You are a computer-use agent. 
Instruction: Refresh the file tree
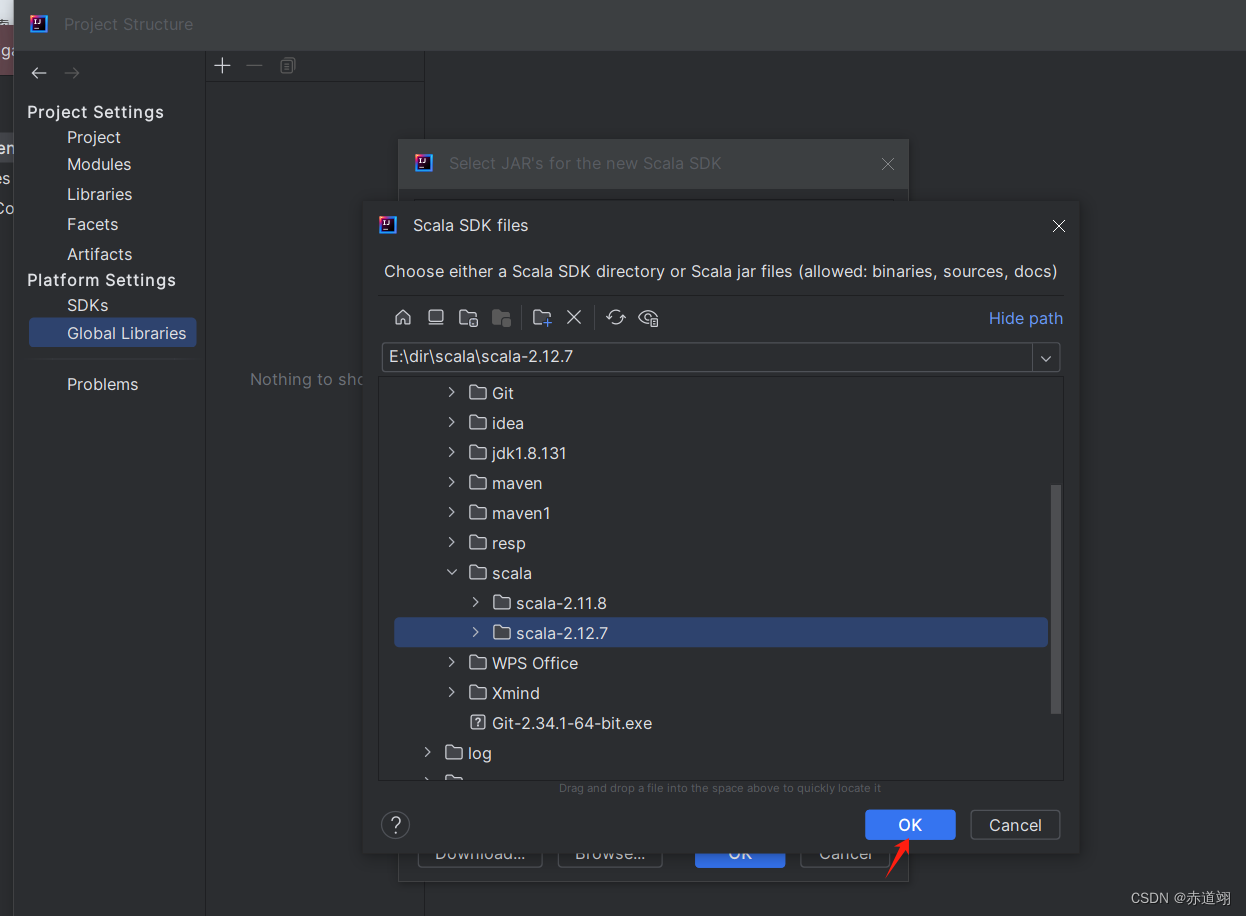pos(616,318)
